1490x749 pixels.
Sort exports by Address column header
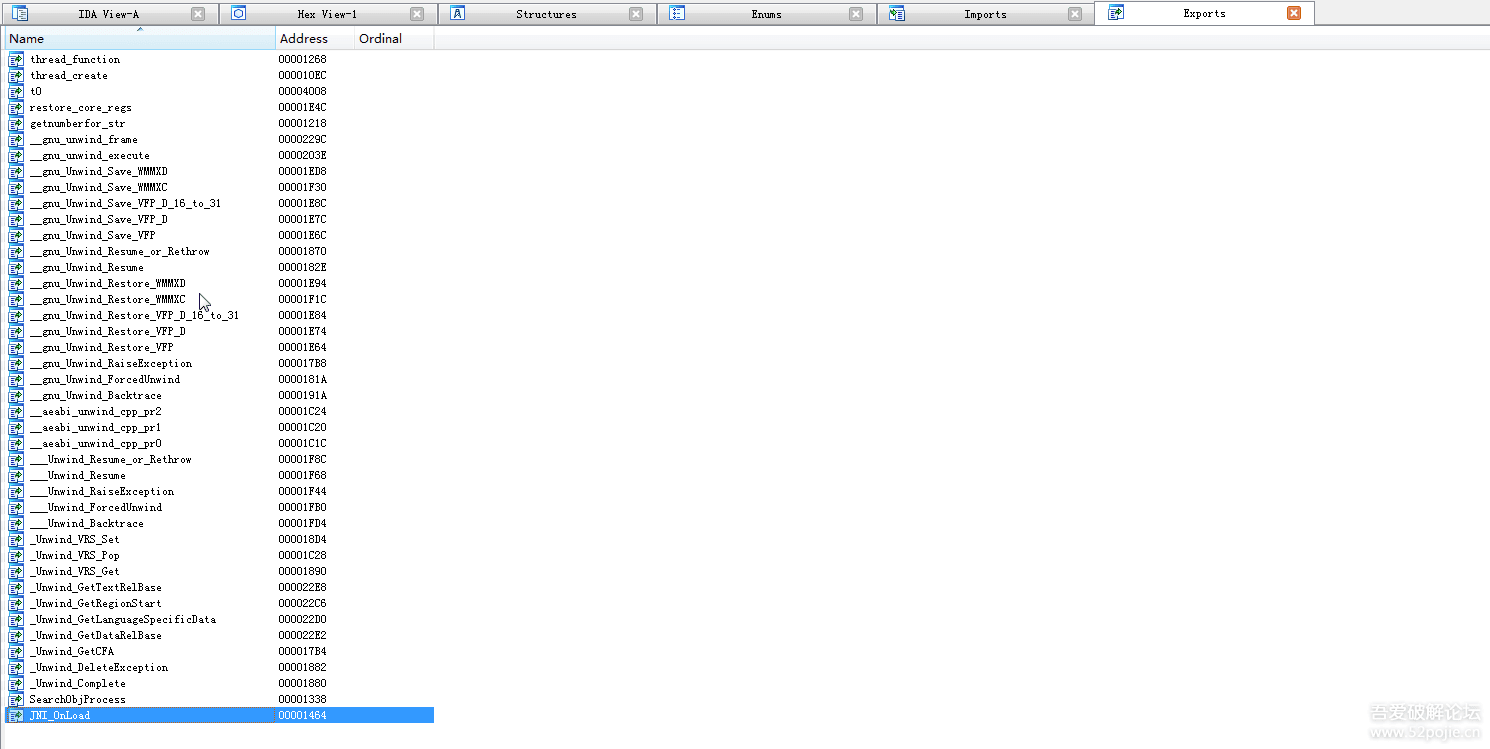pyautogui.click(x=315, y=38)
